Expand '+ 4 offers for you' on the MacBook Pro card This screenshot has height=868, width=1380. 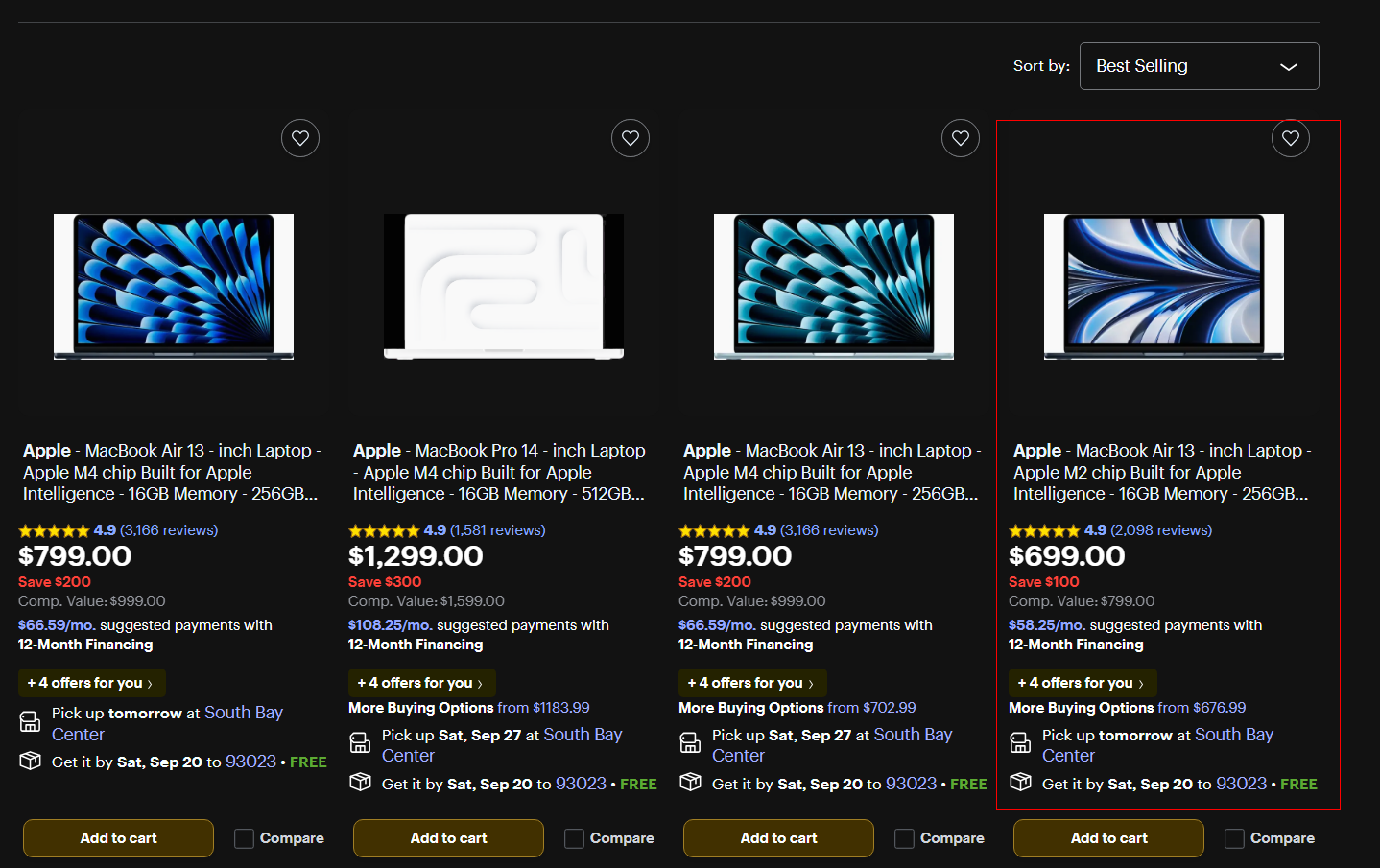coord(421,683)
